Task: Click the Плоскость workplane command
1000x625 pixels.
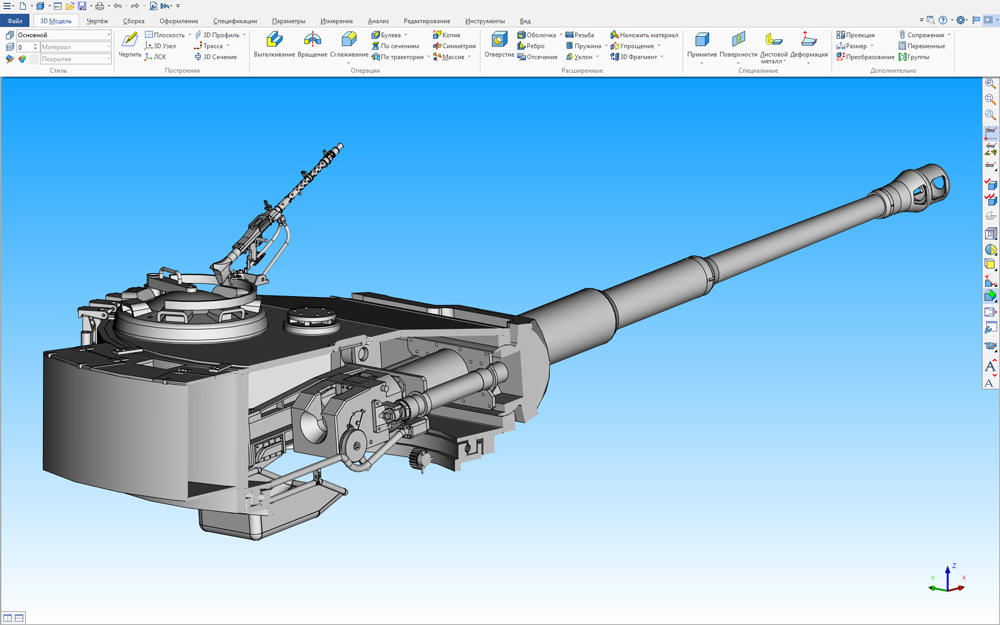Action: coord(165,35)
